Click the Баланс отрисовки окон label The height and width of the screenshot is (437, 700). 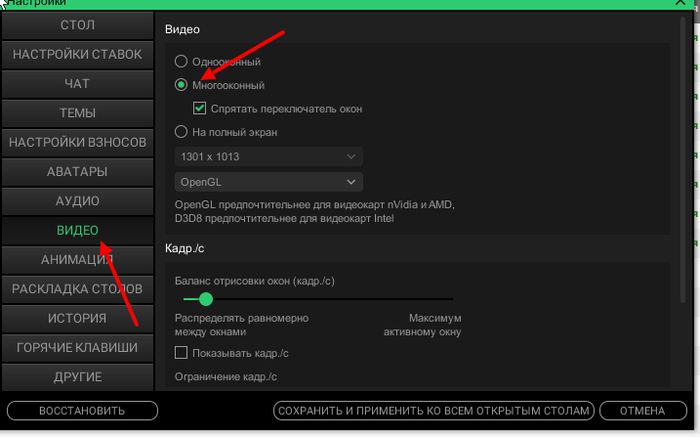pos(254,281)
